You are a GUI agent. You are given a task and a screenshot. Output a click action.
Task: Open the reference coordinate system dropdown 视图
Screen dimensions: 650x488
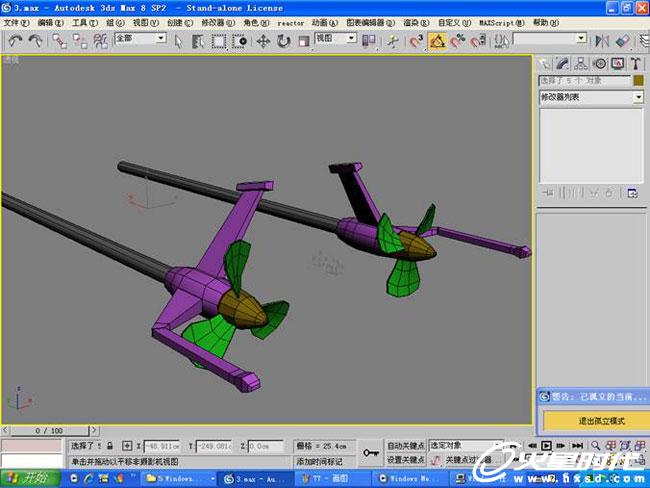tap(335, 39)
